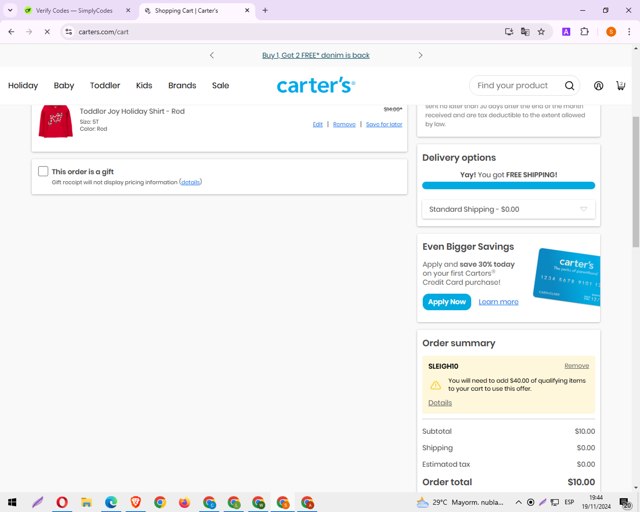This screenshot has height=512, width=640.
Task: Check the This order is a gift box
Action: coord(43,171)
